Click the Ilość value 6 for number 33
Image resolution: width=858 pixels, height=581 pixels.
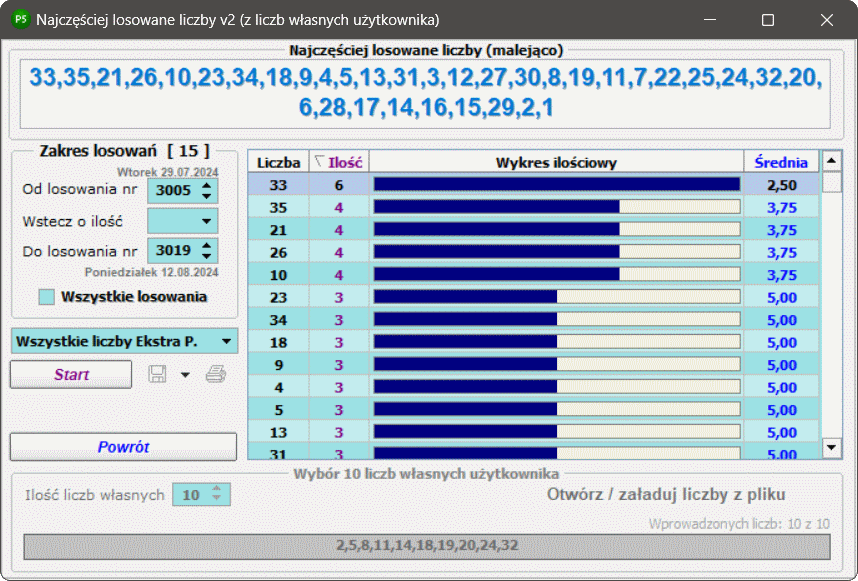[x=339, y=185]
